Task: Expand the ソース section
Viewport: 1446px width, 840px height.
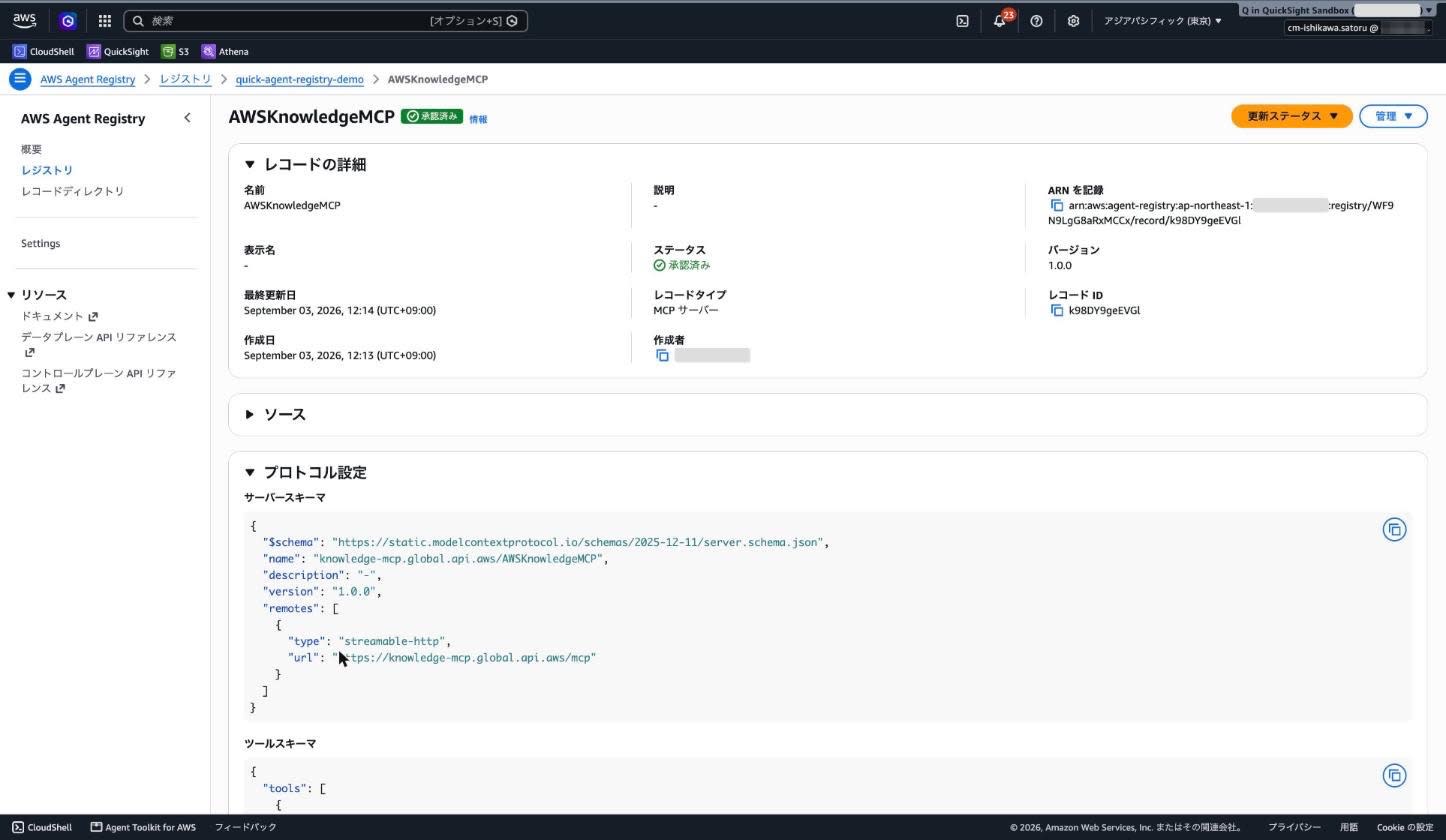Action: pyautogui.click(x=250, y=414)
